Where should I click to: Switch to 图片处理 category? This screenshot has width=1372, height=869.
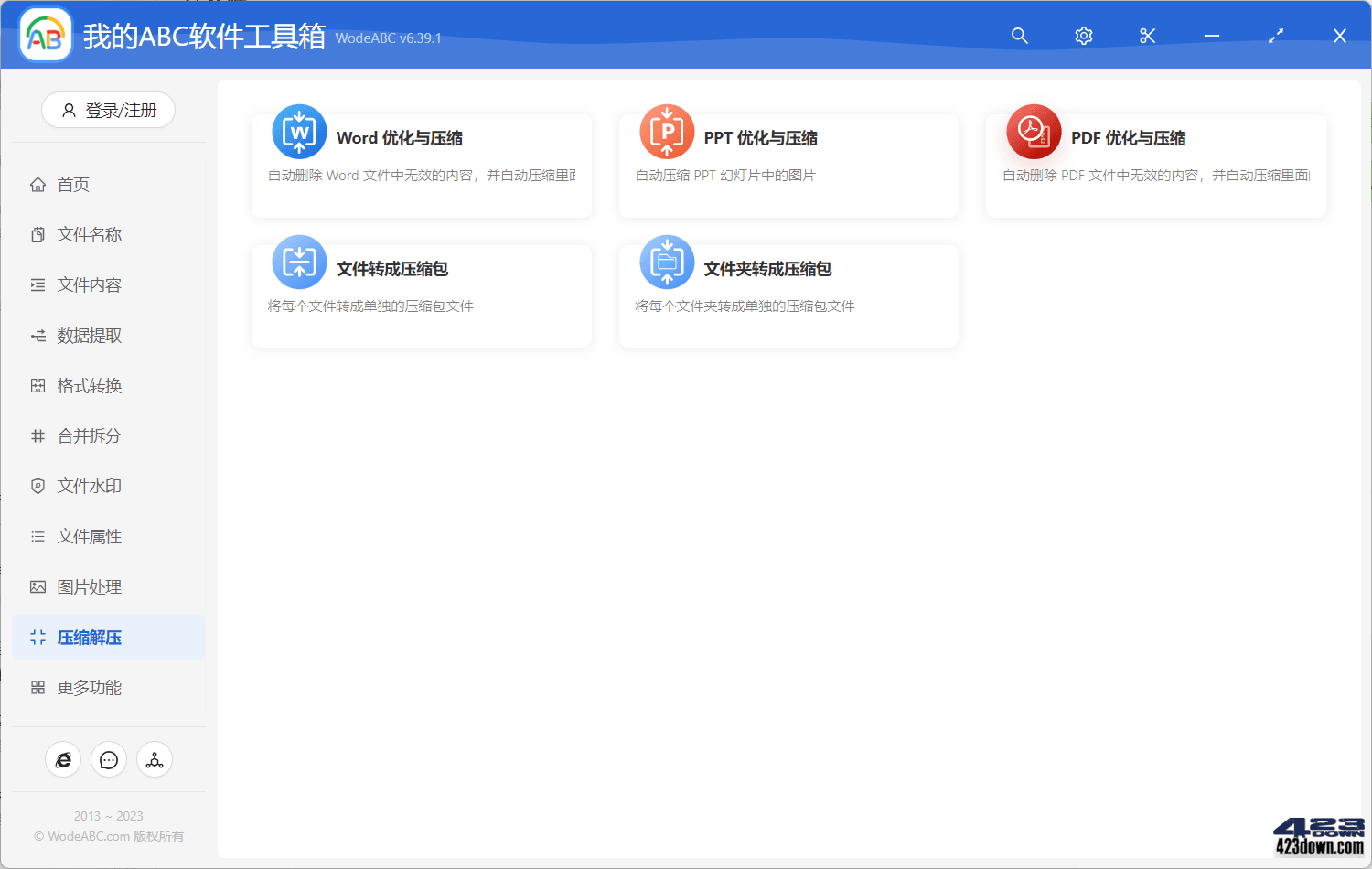tap(81, 586)
